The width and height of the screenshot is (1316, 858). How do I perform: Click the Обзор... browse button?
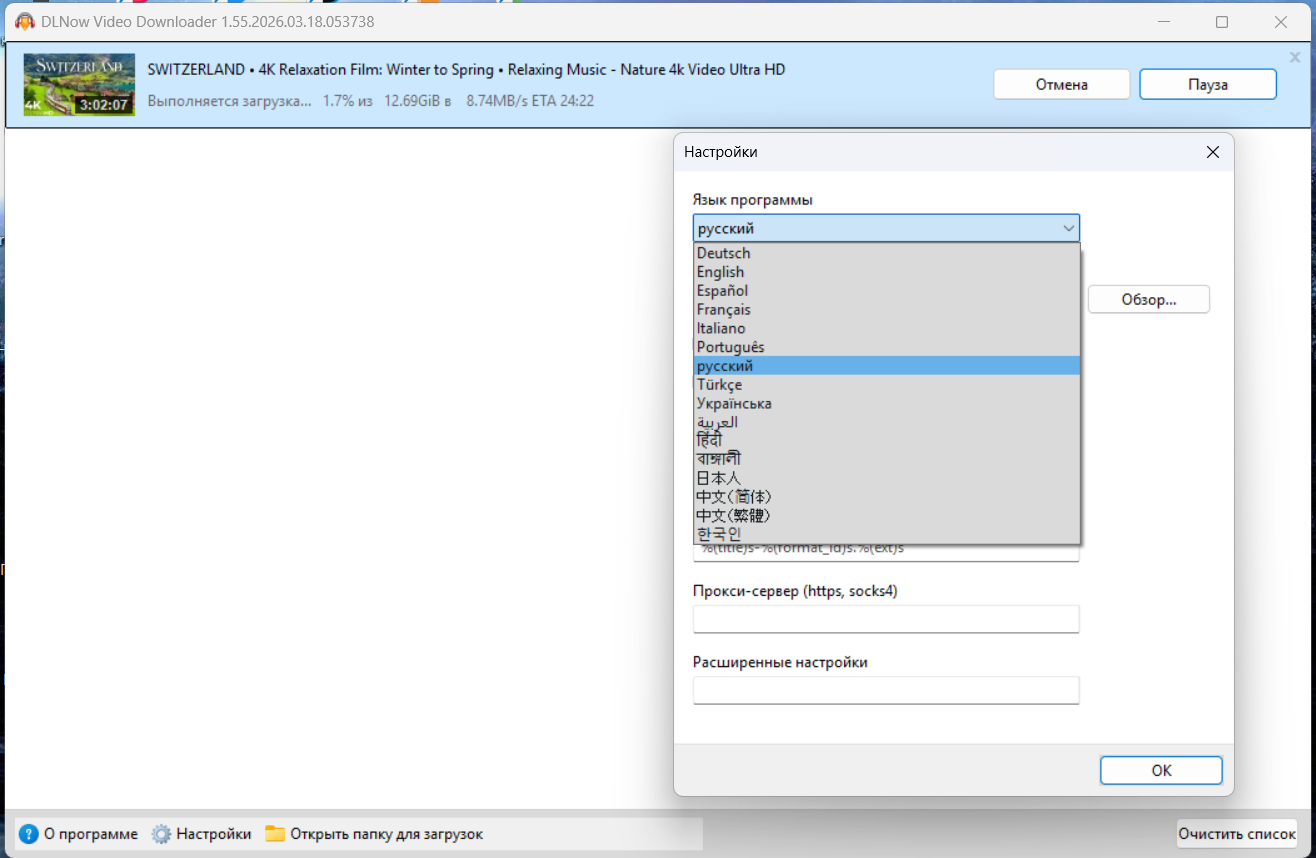[1148, 299]
